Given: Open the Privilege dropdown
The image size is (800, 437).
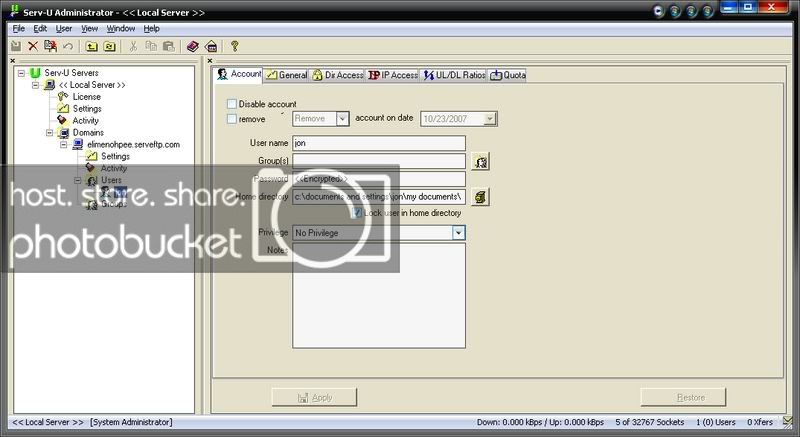Looking at the screenshot, I should pyautogui.click(x=458, y=233).
